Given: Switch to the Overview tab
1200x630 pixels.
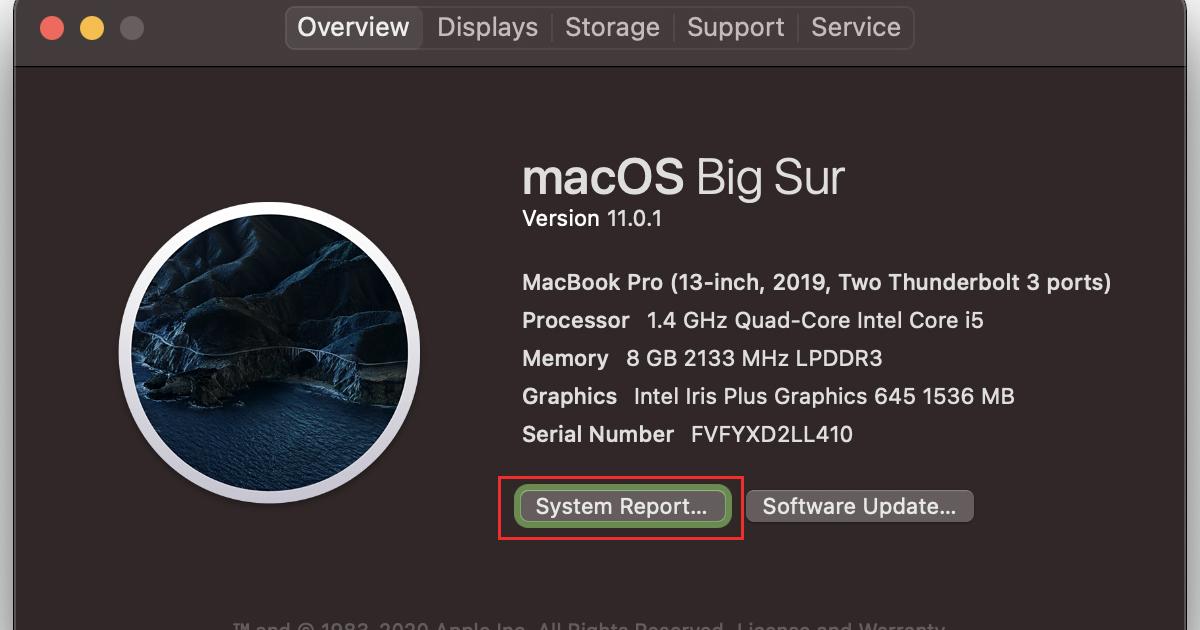Looking at the screenshot, I should (x=354, y=28).
